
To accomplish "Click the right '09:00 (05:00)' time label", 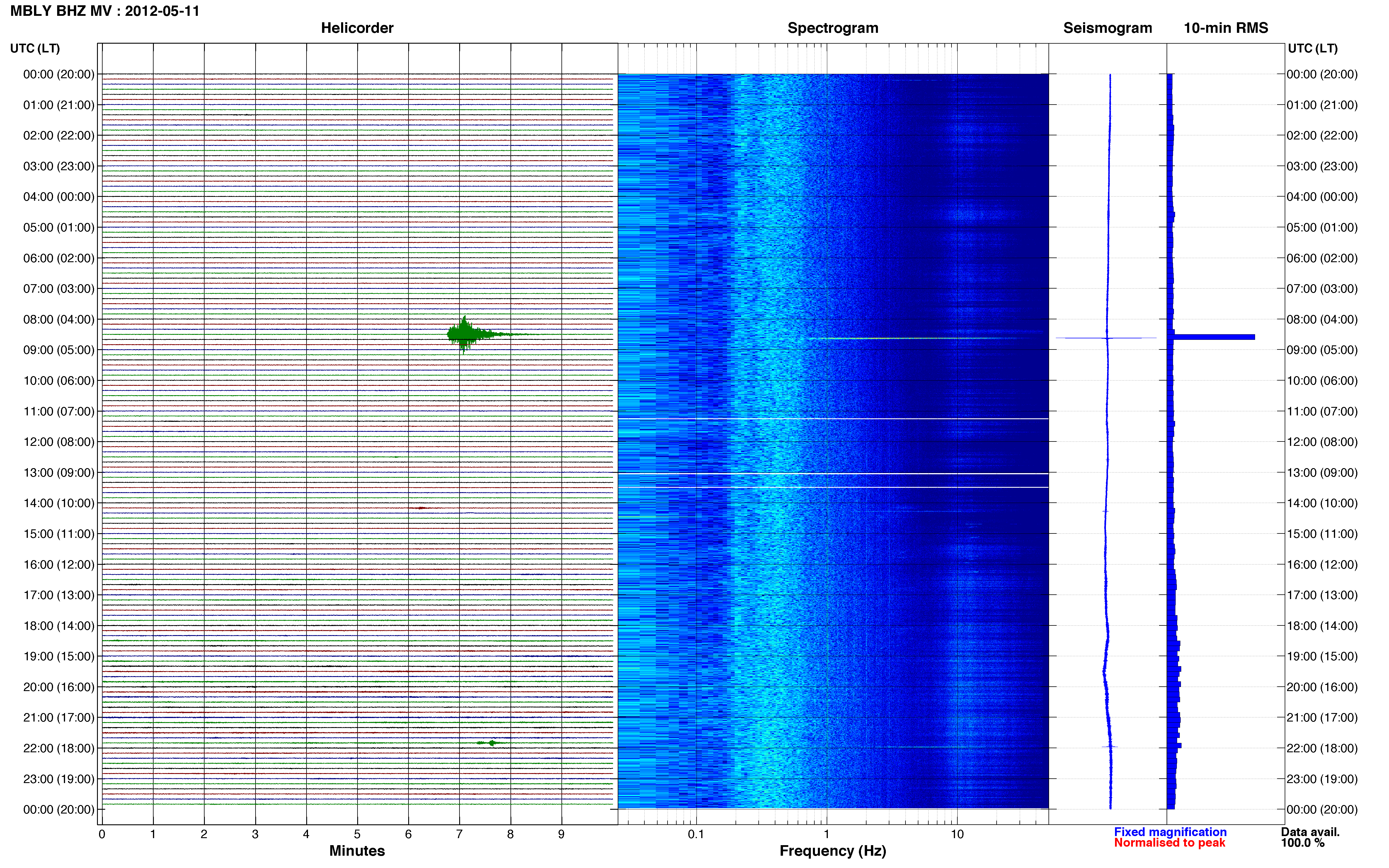I will pos(1322,349).
